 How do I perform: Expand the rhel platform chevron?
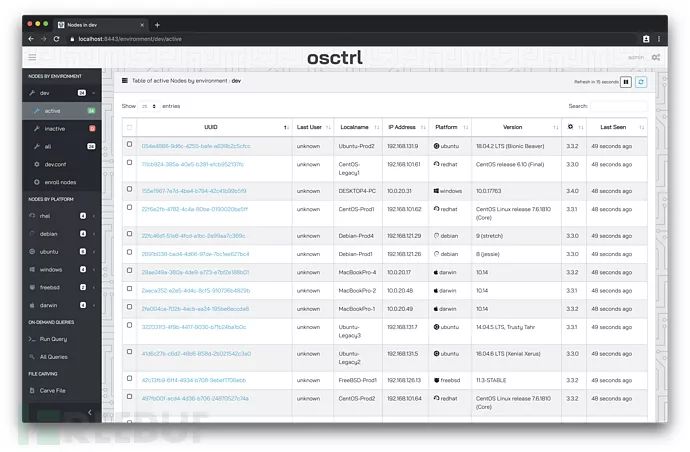click(94, 216)
